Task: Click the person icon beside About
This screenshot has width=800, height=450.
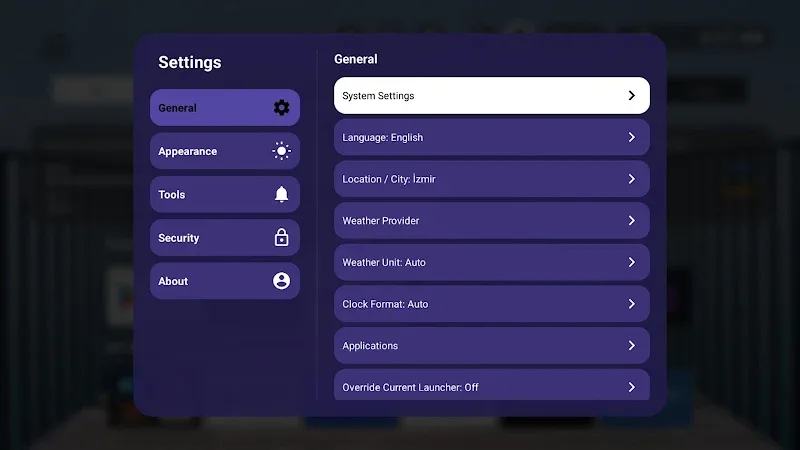Action: 281,281
